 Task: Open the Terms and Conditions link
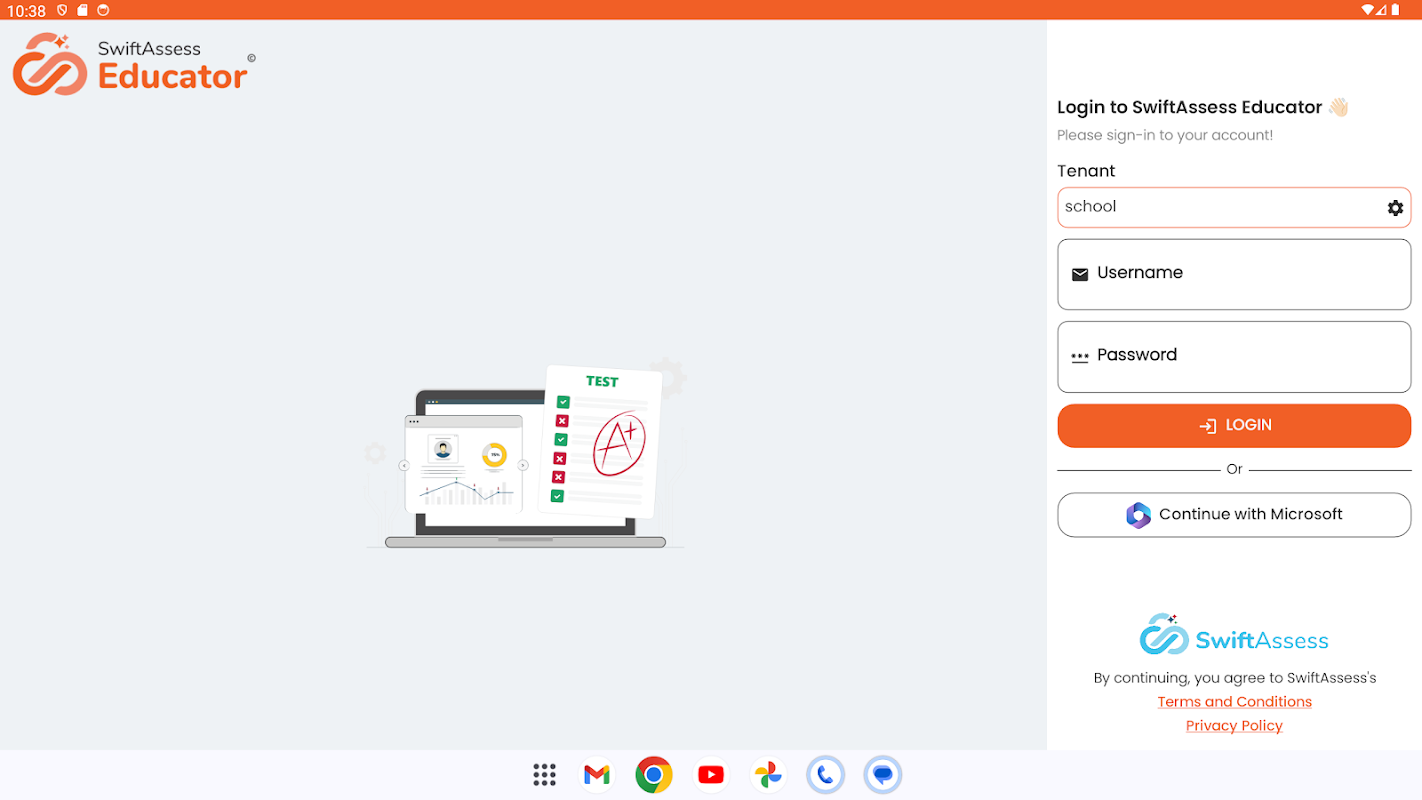tap(1234, 702)
